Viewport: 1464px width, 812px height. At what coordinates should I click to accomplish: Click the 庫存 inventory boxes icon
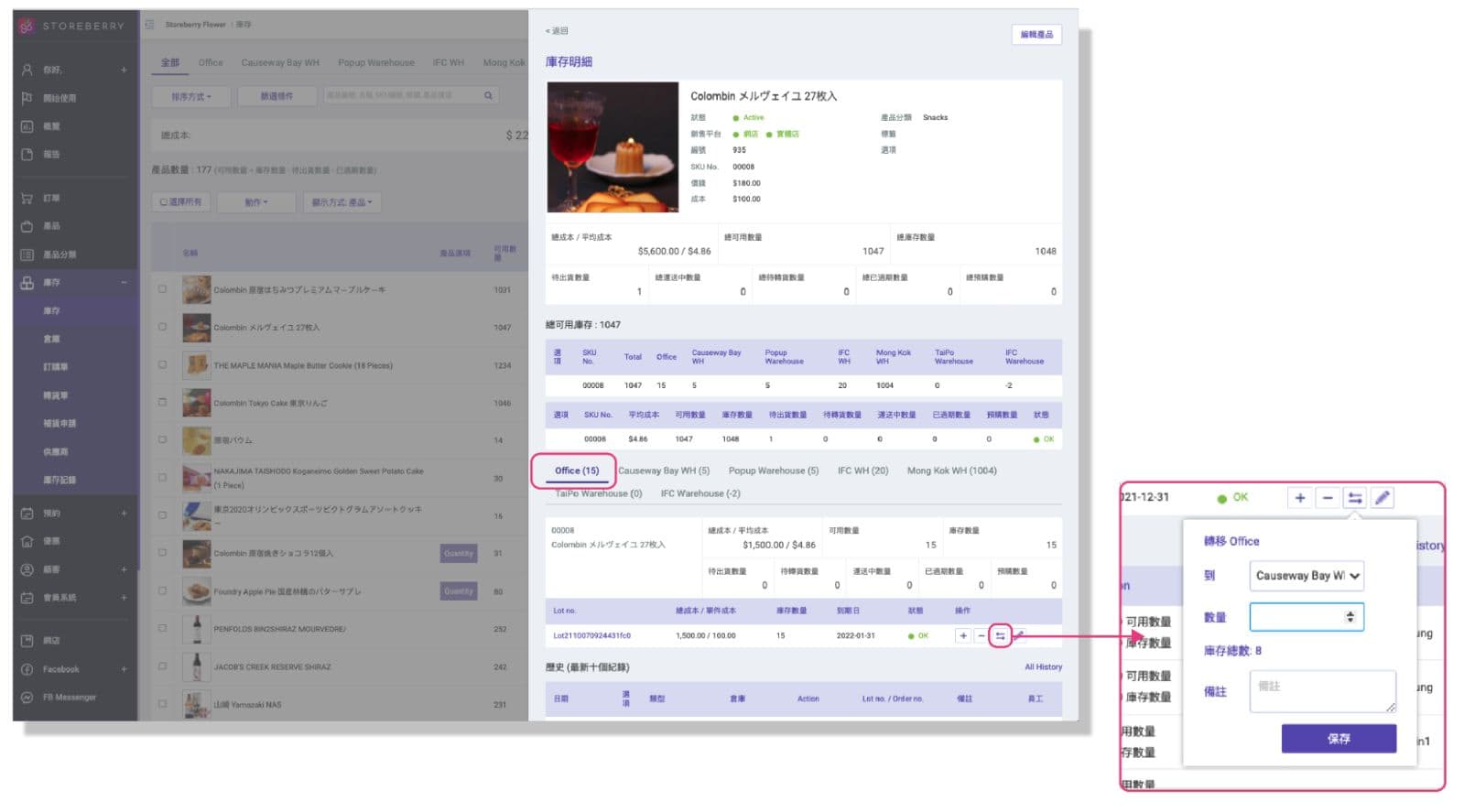point(27,283)
